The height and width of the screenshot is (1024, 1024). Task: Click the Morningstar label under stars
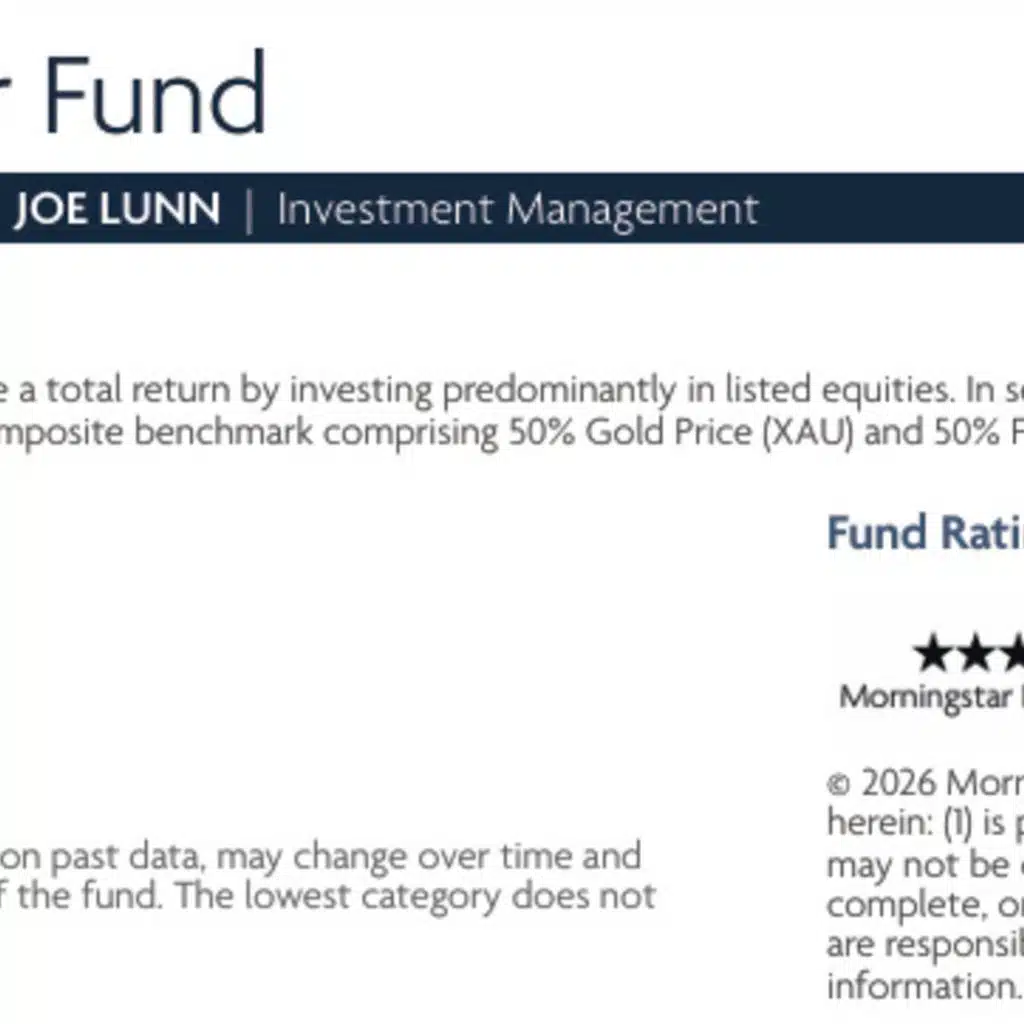coord(925,697)
